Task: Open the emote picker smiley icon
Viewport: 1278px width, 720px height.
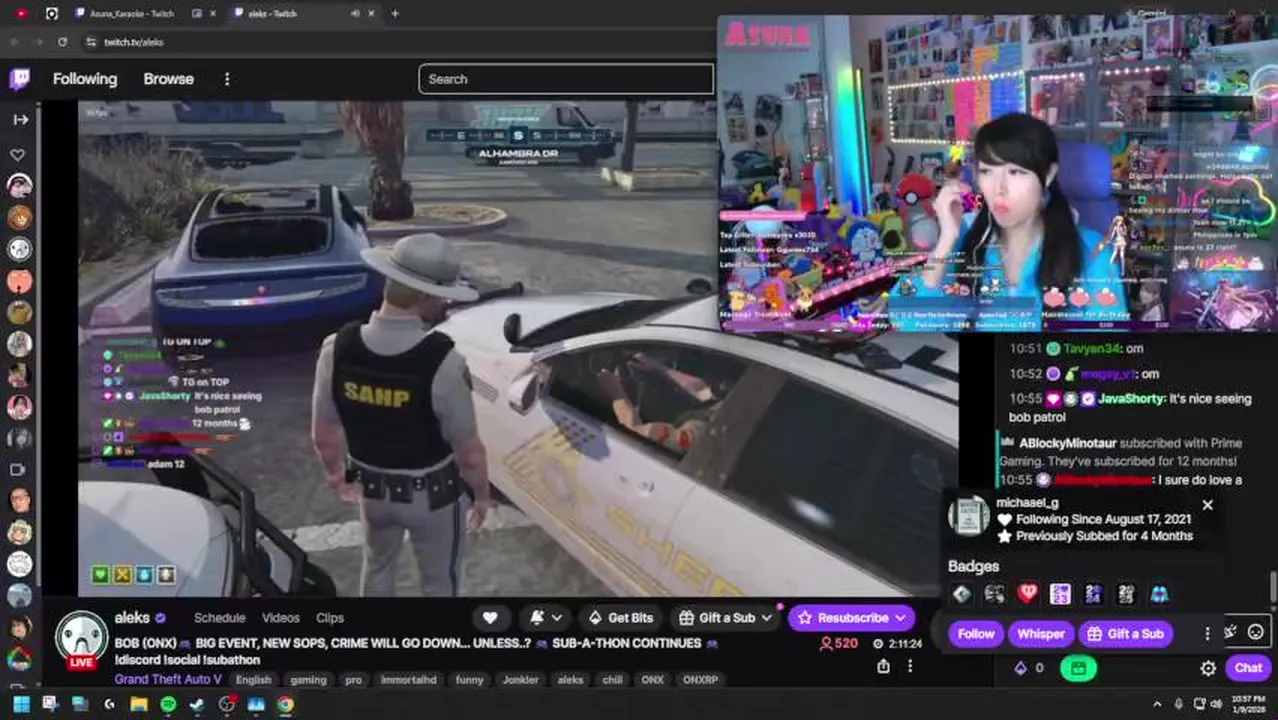Action: tap(1255, 632)
